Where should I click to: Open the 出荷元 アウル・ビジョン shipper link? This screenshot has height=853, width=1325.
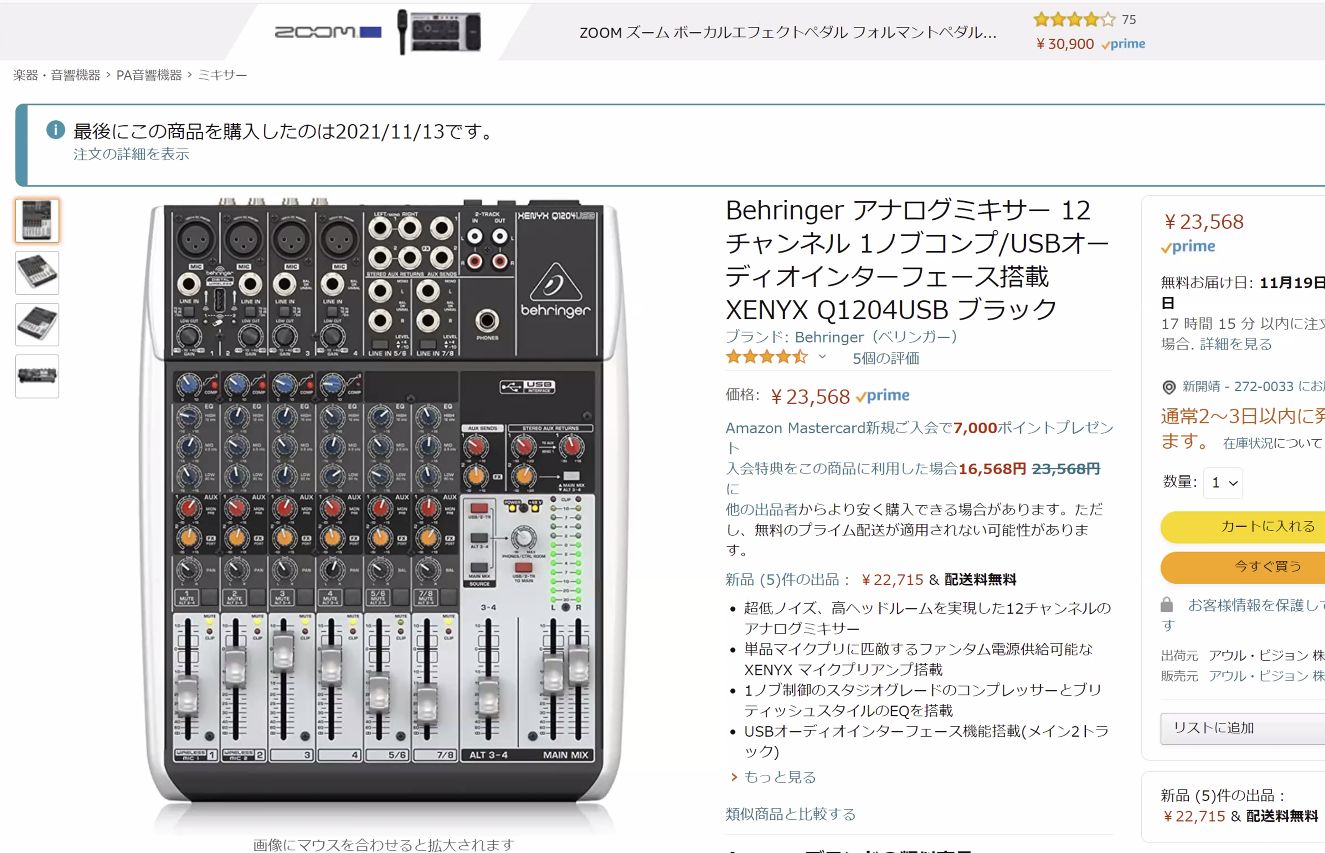click(x=1265, y=656)
